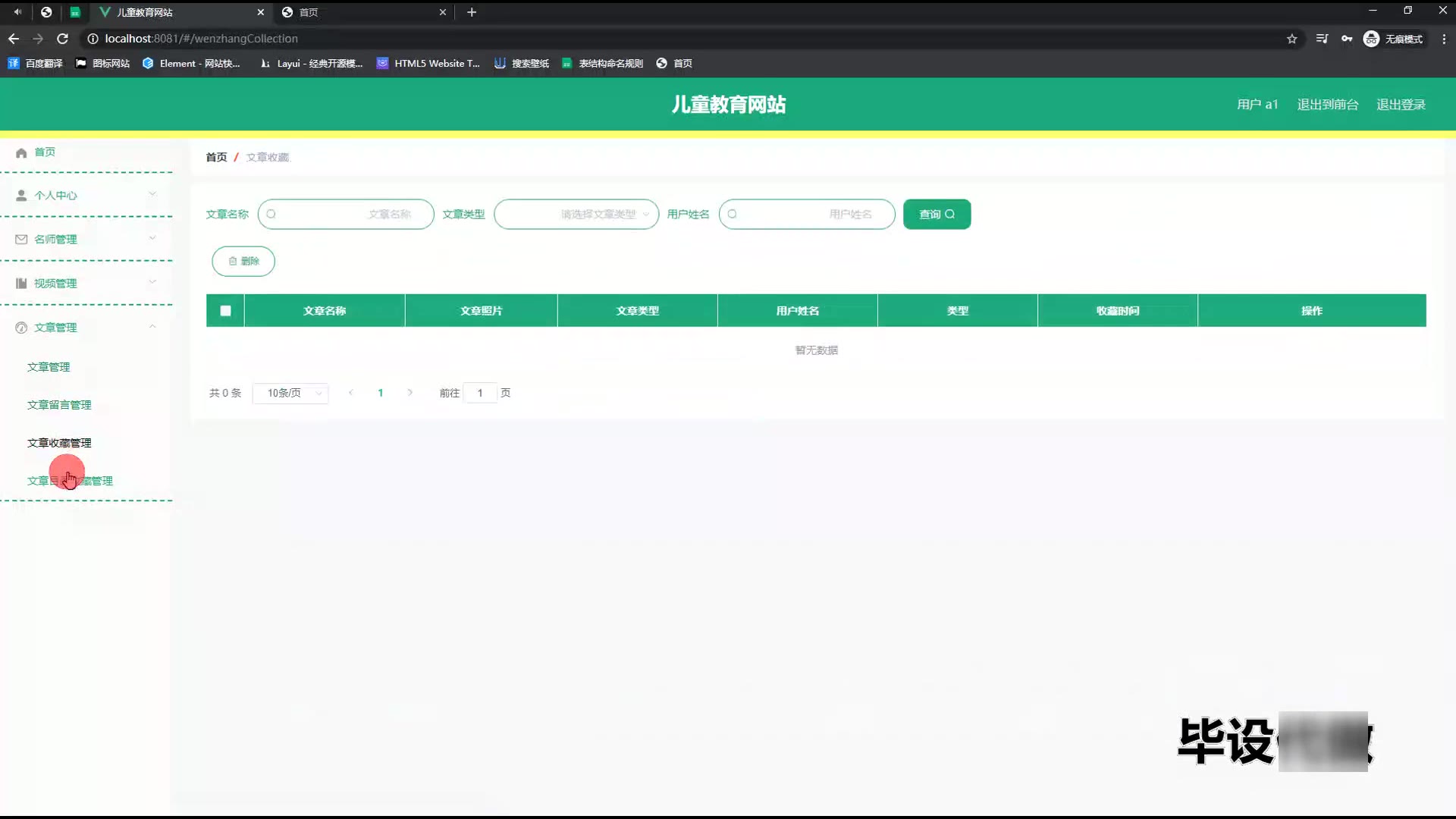Click 首页 in the breadcrumb
This screenshot has height=819, width=1456.
(216, 157)
